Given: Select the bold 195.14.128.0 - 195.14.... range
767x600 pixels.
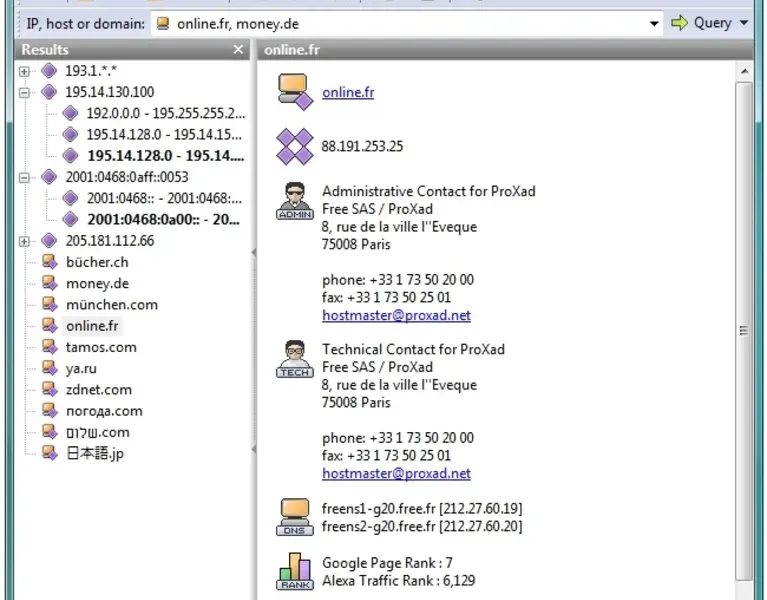Looking at the screenshot, I should pos(165,156).
